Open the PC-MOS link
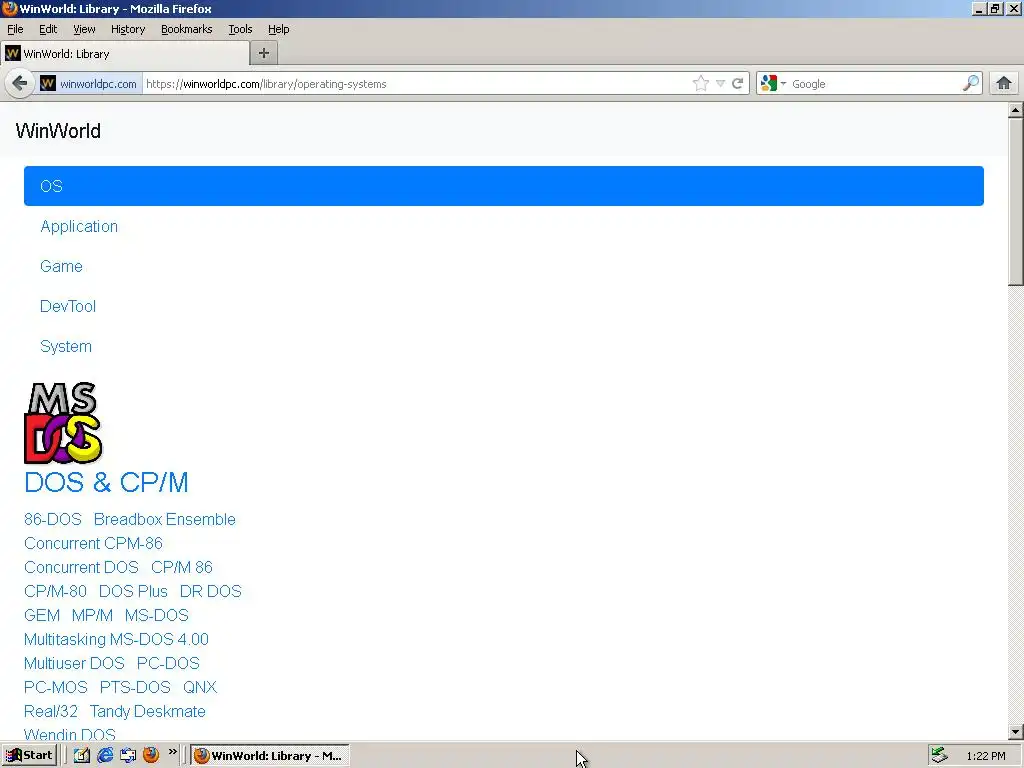Image resolution: width=1024 pixels, height=768 pixels. click(x=56, y=687)
